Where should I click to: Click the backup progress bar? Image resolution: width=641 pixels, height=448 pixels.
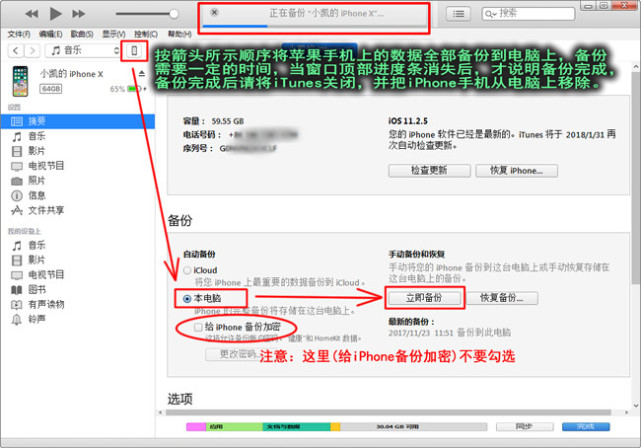pos(314,26)
